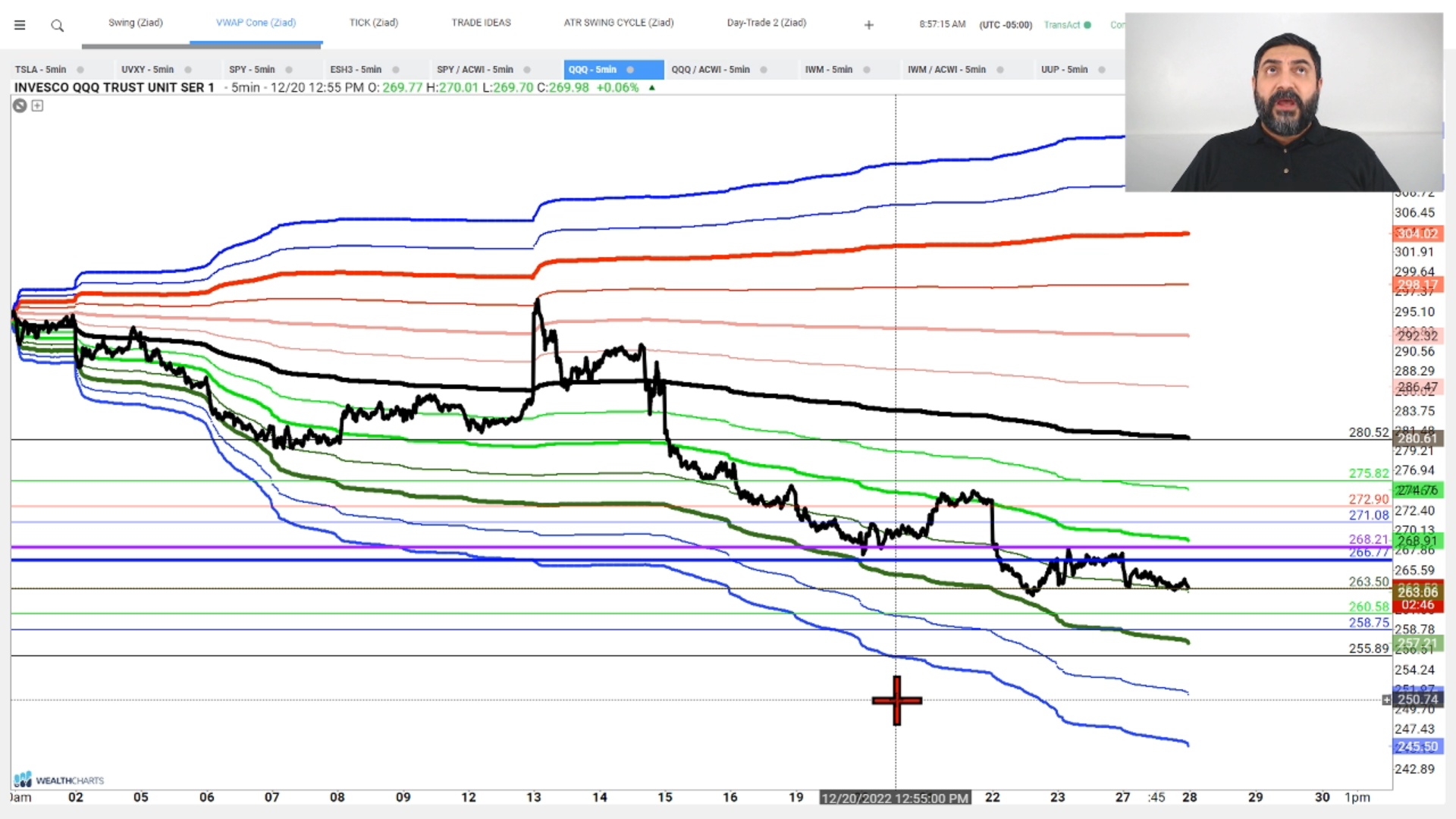Screen dimensions: 1456x819
Task: Toggle the link dot on ESH3 - 5min tab
Action: (x=396, y=70)
